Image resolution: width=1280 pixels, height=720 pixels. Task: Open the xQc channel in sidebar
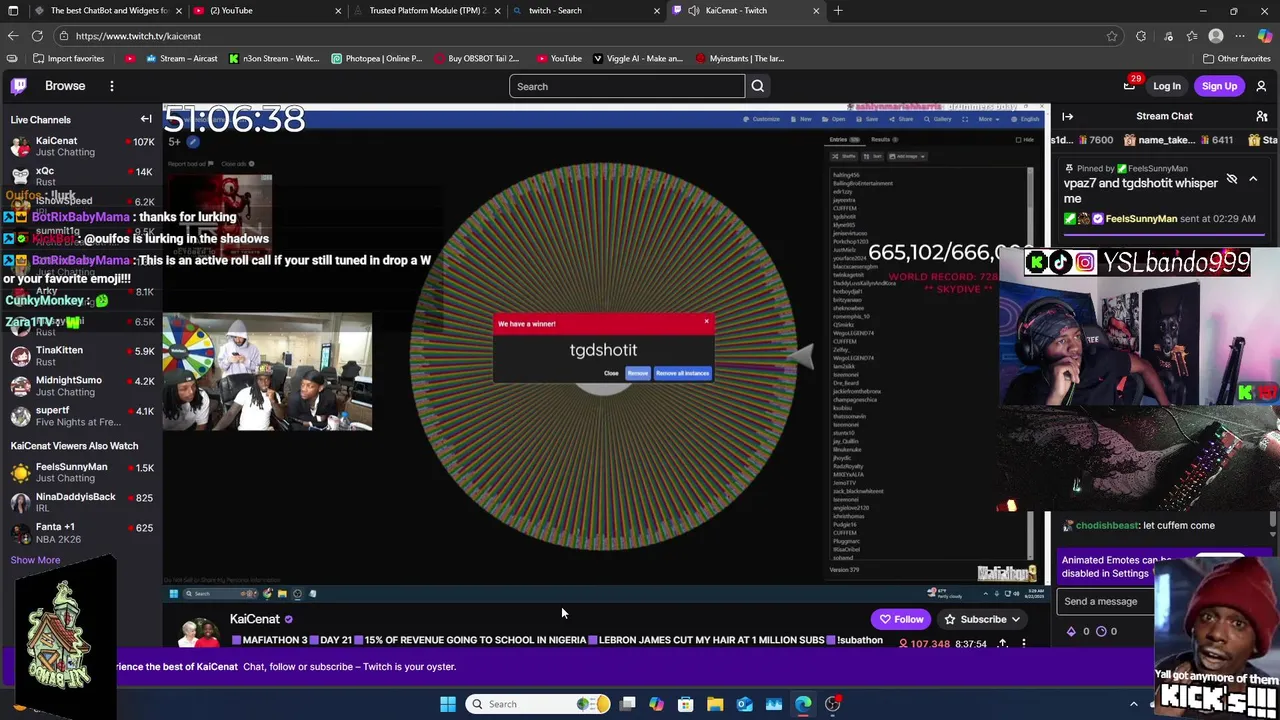click(x=81, y=176)
